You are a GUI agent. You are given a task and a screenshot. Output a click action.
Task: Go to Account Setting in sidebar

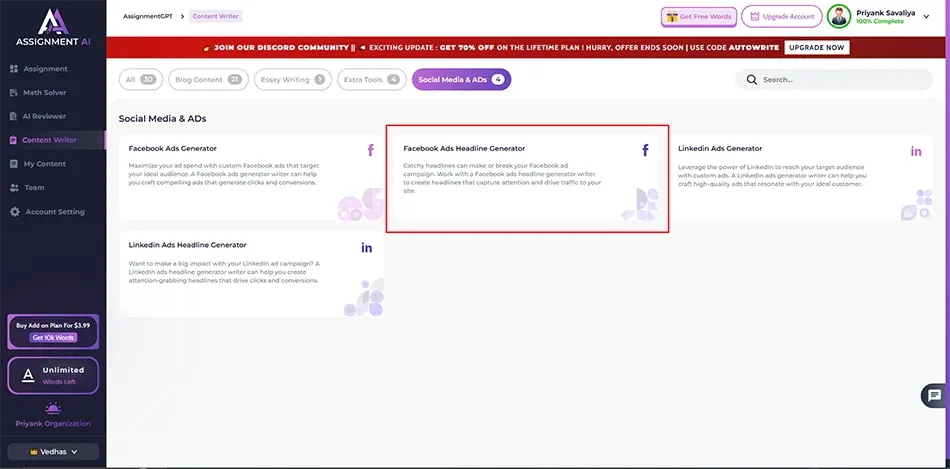pos(54,212)
